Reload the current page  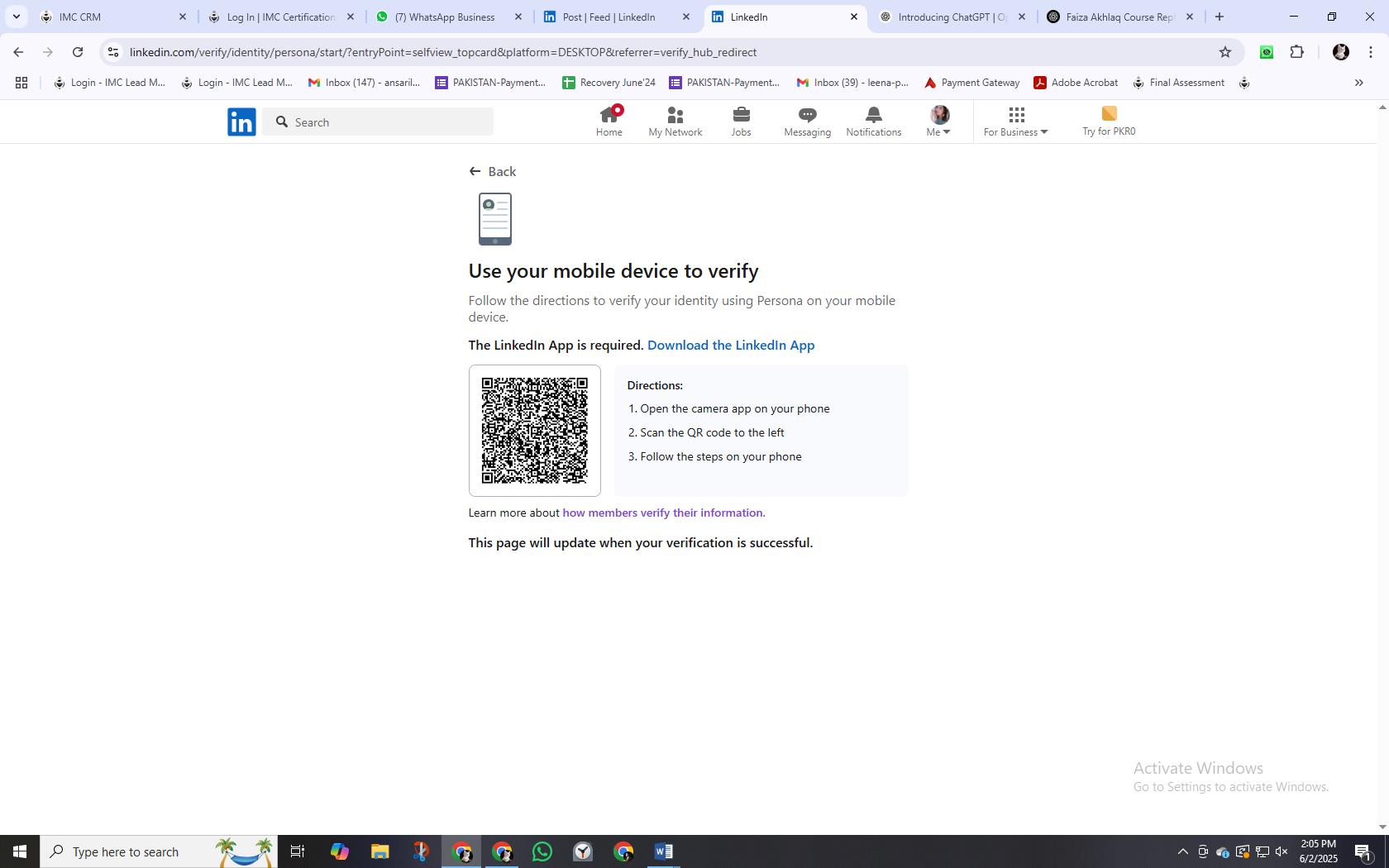[x=78, y=52]
